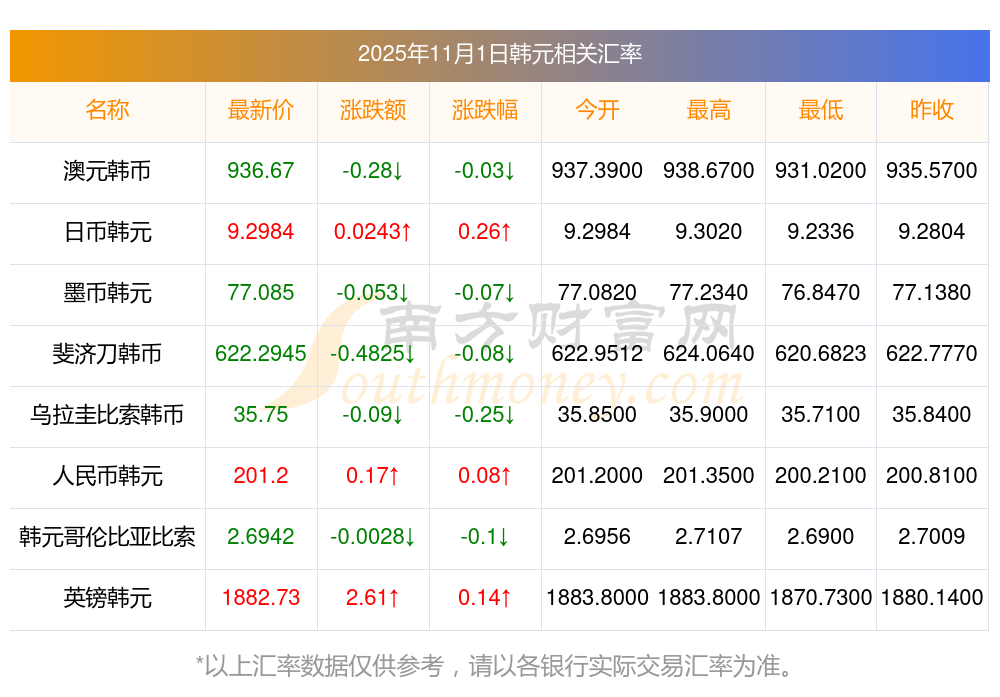The image size is (1000, 697).
Task: Click change percent 0.14↑
Action: 485,598
